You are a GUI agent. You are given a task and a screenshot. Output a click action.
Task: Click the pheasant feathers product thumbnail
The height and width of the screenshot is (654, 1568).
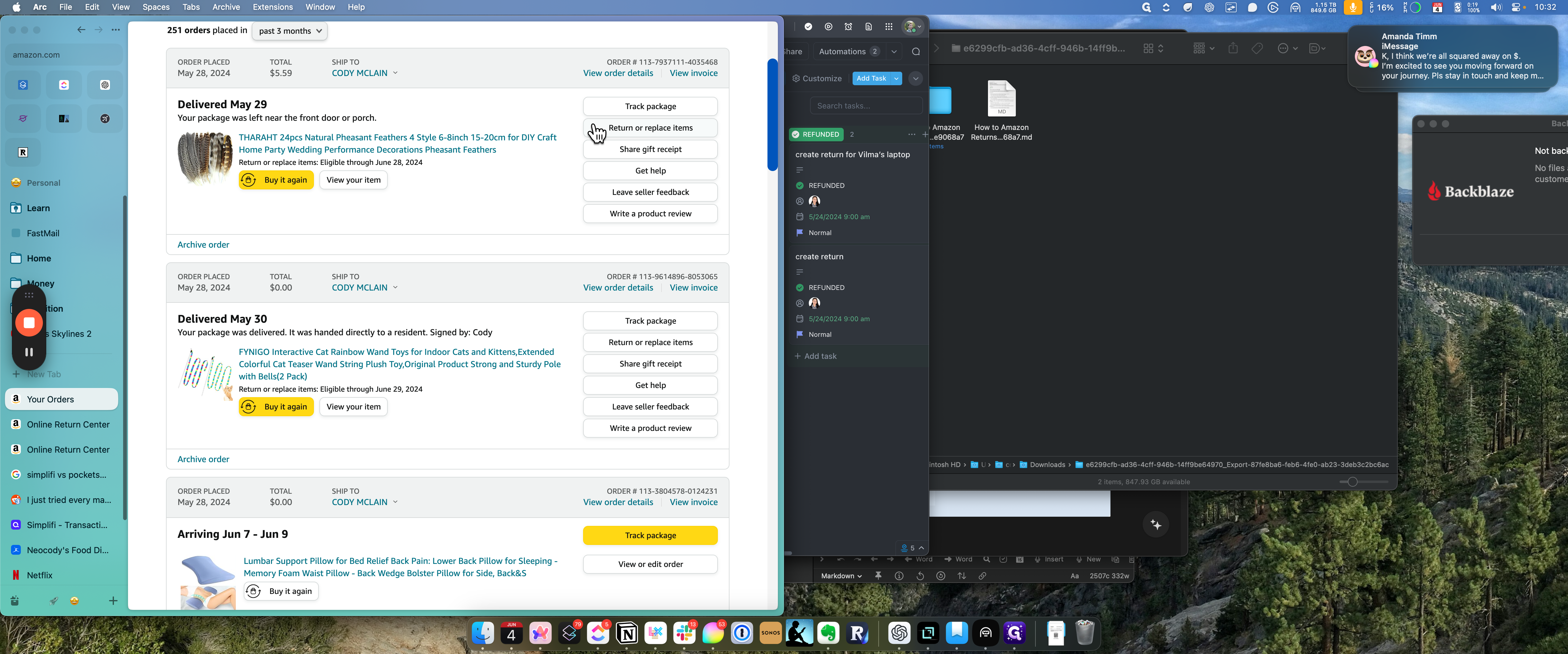(x=205, y=158)
